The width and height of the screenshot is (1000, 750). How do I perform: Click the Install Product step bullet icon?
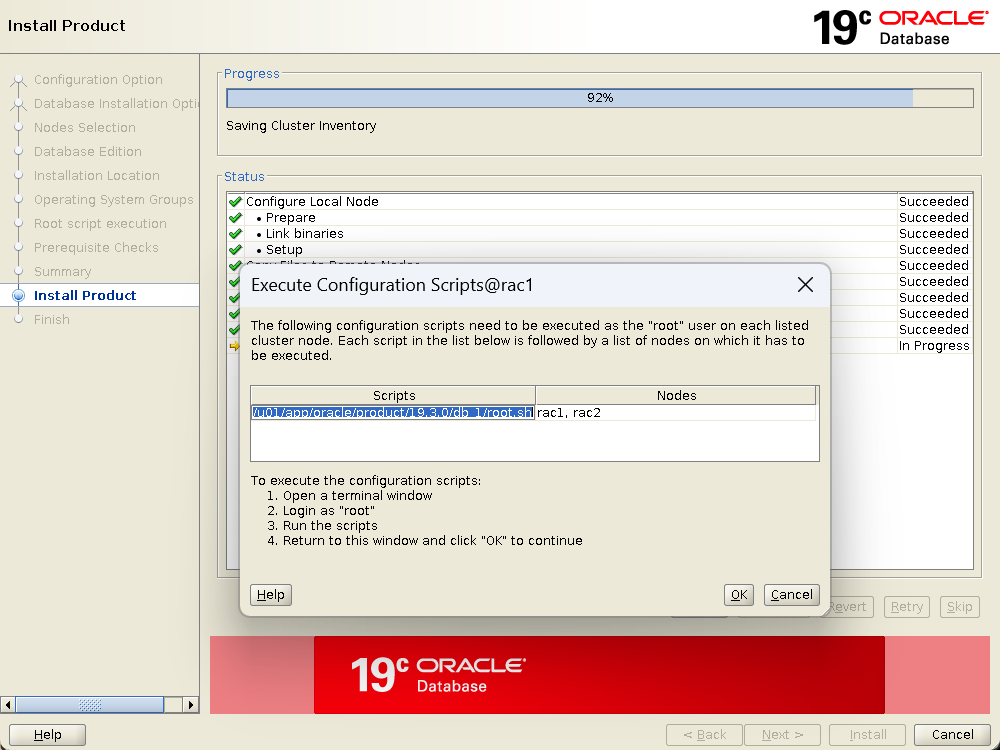point(18,296)
